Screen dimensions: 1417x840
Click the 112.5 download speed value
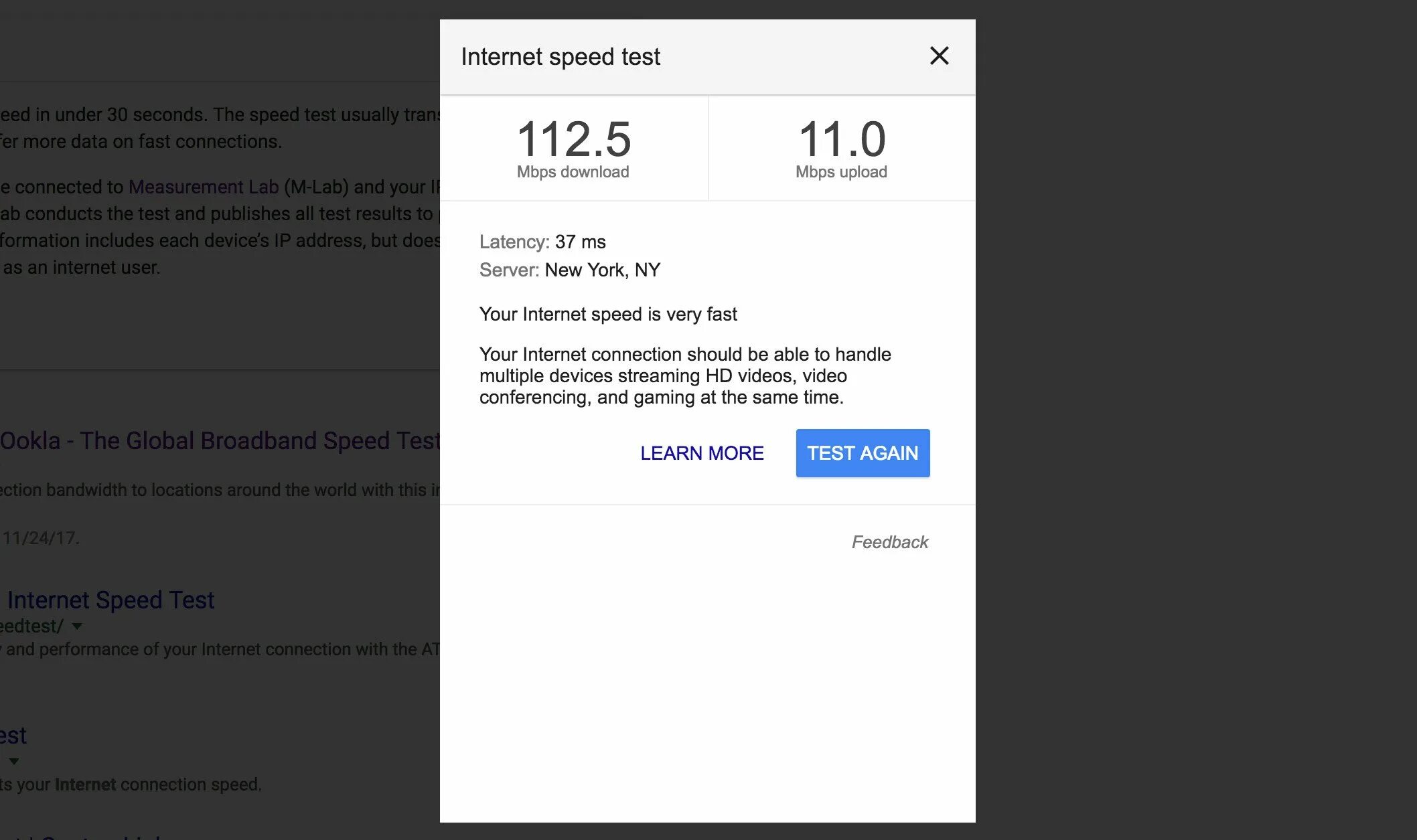(x=573, y=139)
